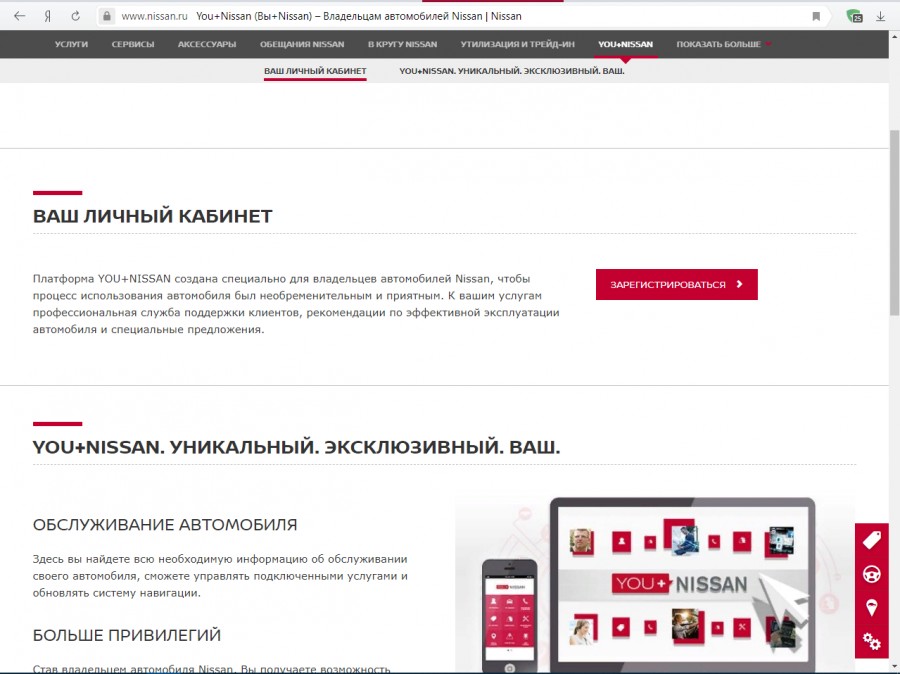The width and height of the screenshot is (900, 674).
Task: Open the downloads arrow icon
Action: coord(880,17)
